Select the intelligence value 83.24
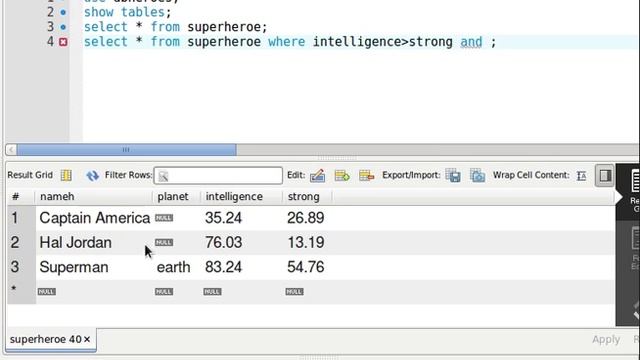This screenshot has height=360, width=640. pyautogui.click(x=223, y=267)
